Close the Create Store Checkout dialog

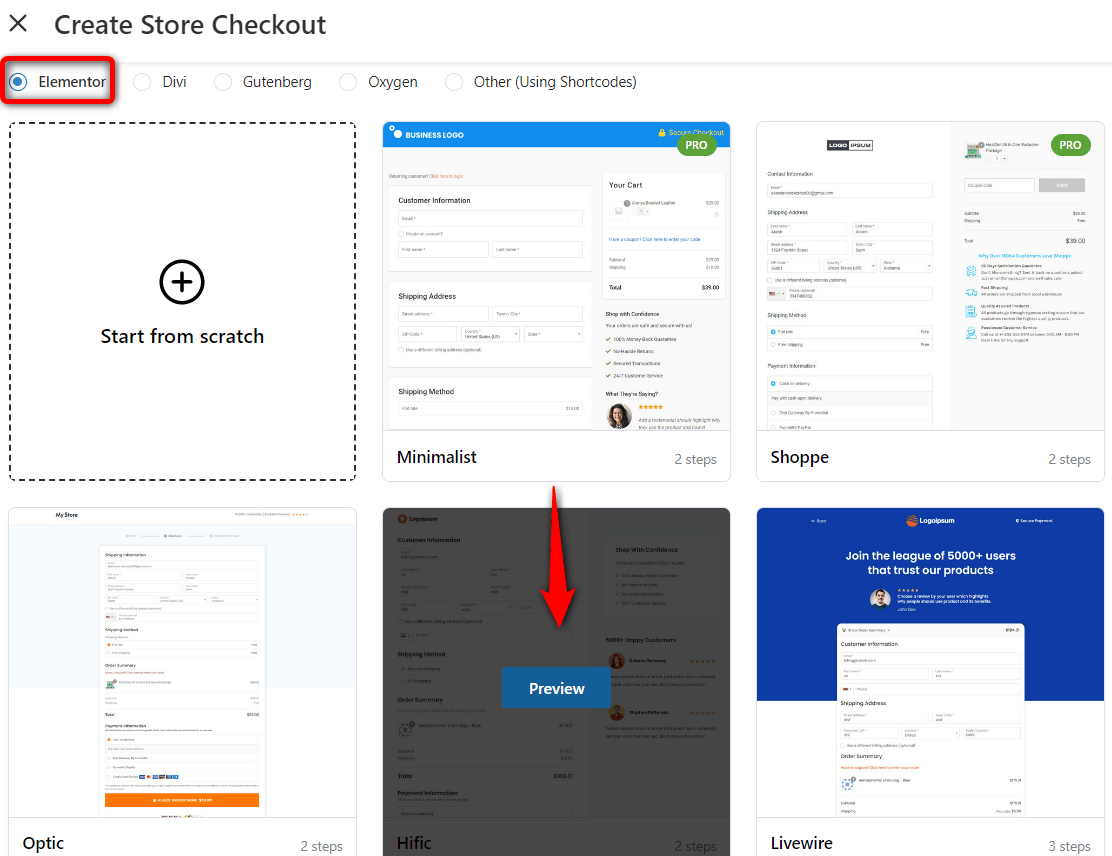pyautogui.click(x=18, y=24)
